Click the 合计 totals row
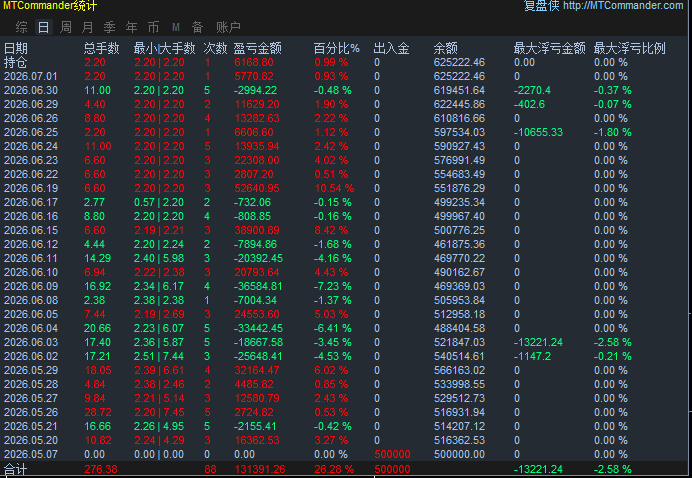Viewport: 692px width, 478px height. [x=344, y=469]
